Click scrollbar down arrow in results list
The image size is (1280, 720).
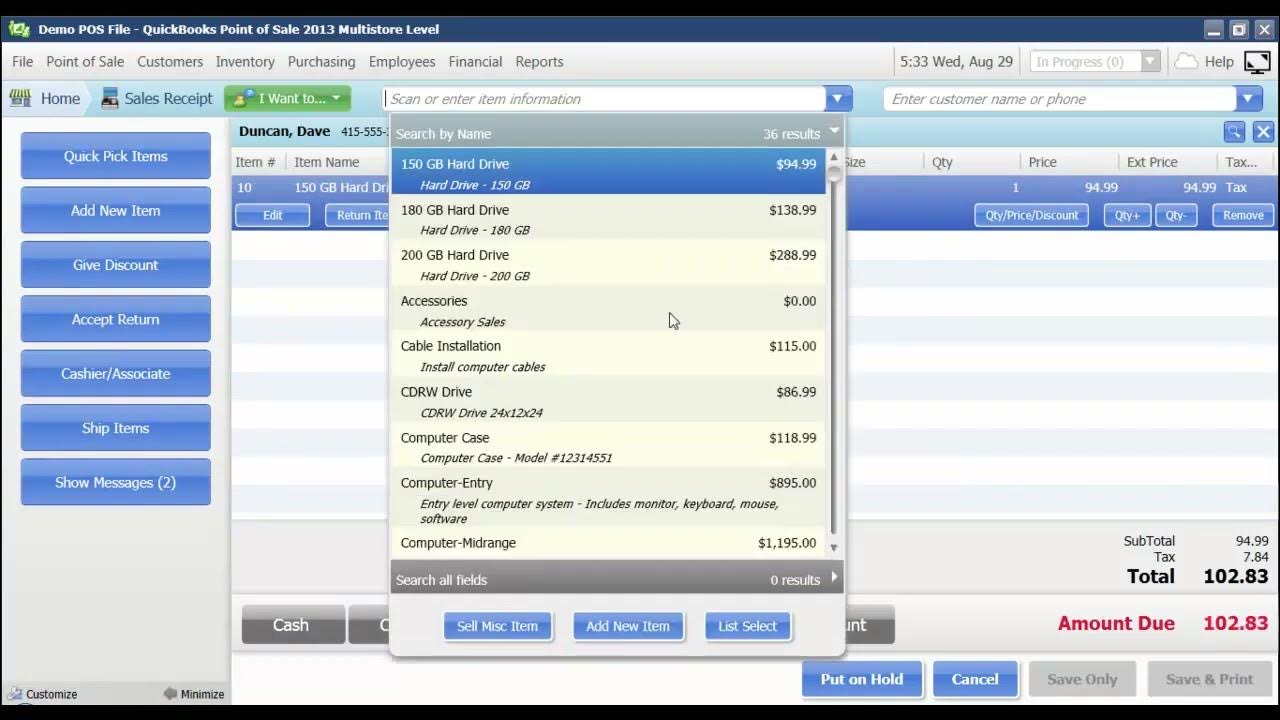click(x=834, y=548)
